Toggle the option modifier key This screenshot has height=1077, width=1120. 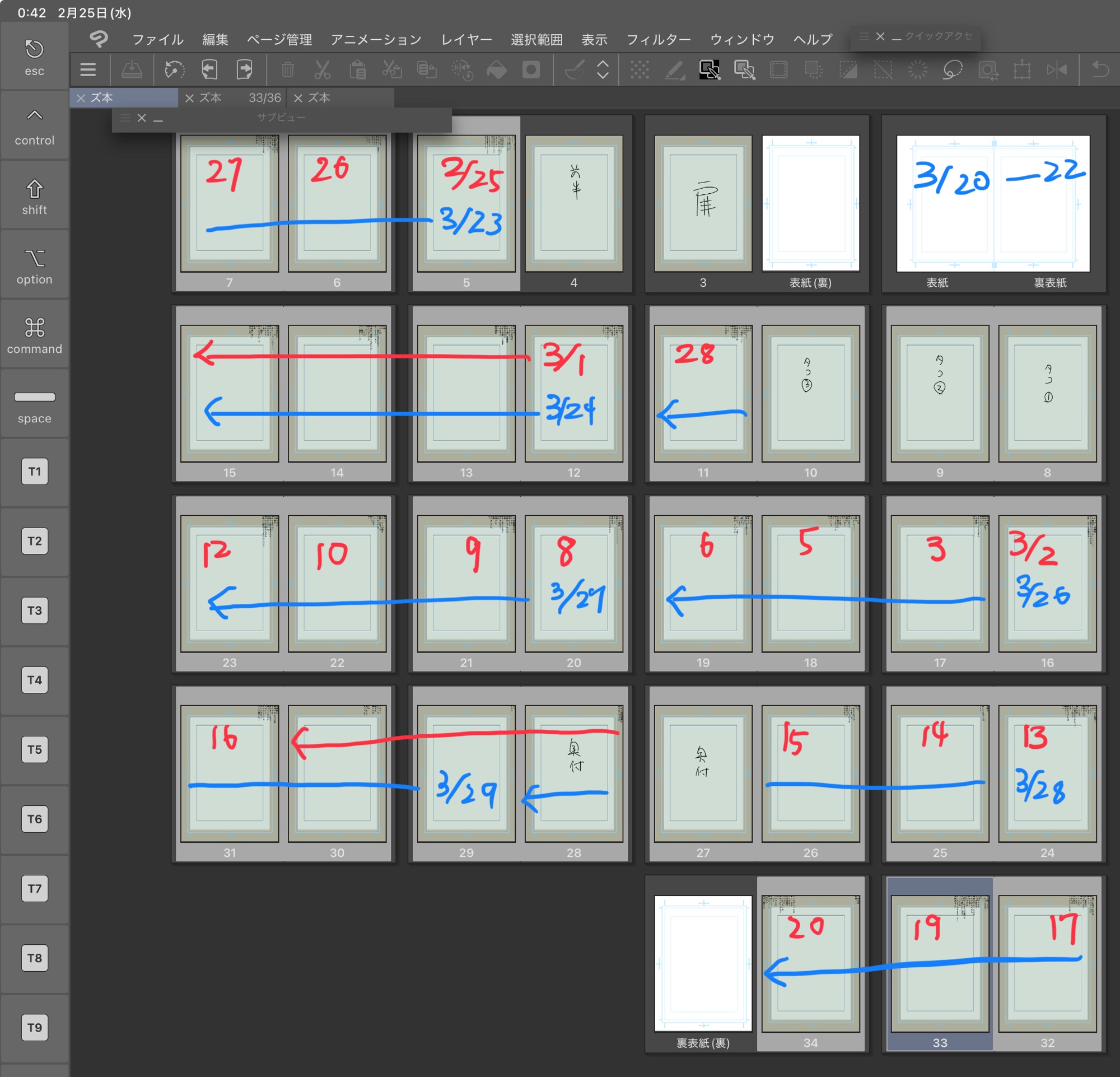(x=34, y=265)
